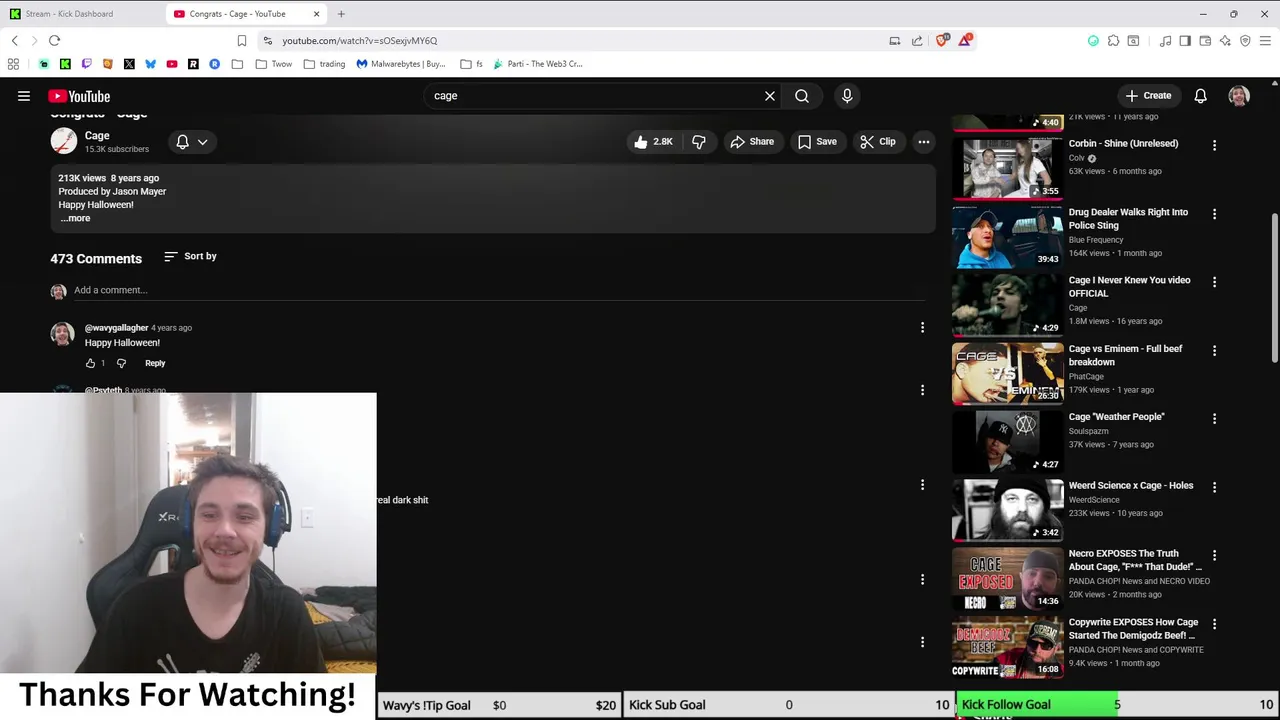Image resolution: width=1280 pixels, height=720 pixels.
Task: Open Brave VPN shield icon
Action: (1245, 41)
